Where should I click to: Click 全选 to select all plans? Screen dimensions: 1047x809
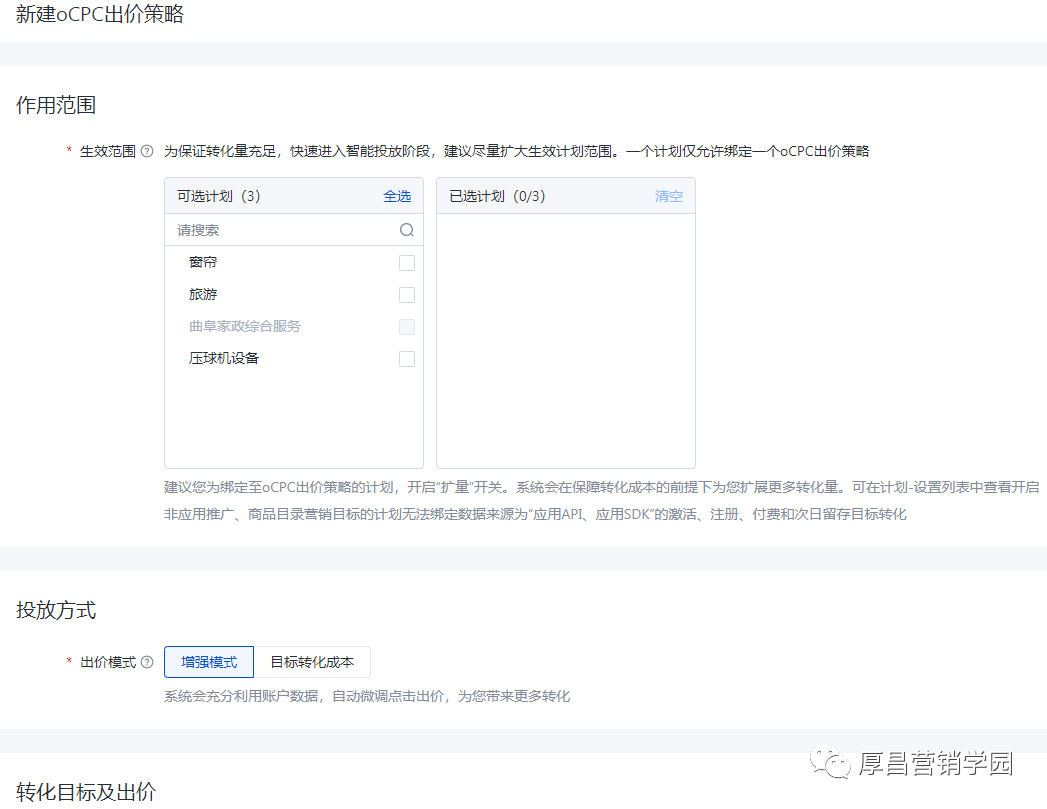coord(397,196)
